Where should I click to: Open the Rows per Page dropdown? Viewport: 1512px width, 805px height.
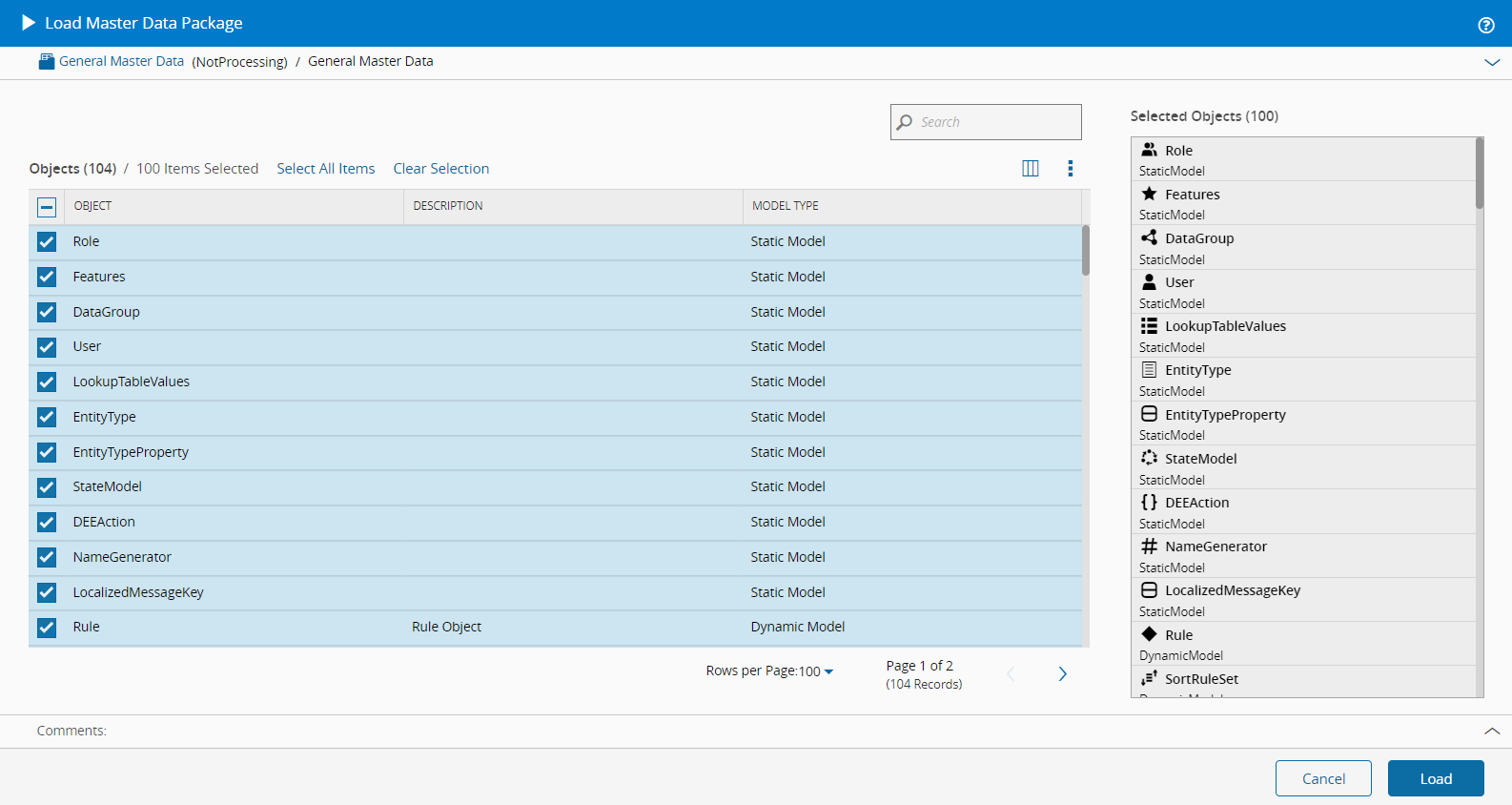pyautogui.click(x=770, y=671)
